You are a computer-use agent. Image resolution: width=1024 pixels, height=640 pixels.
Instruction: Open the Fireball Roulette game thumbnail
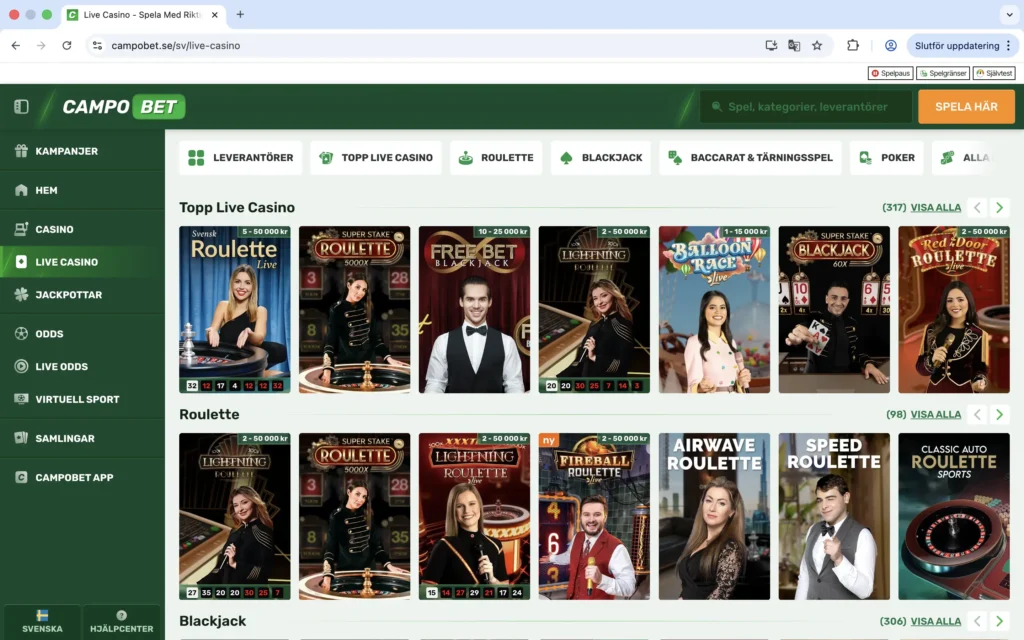pos(594,516)
